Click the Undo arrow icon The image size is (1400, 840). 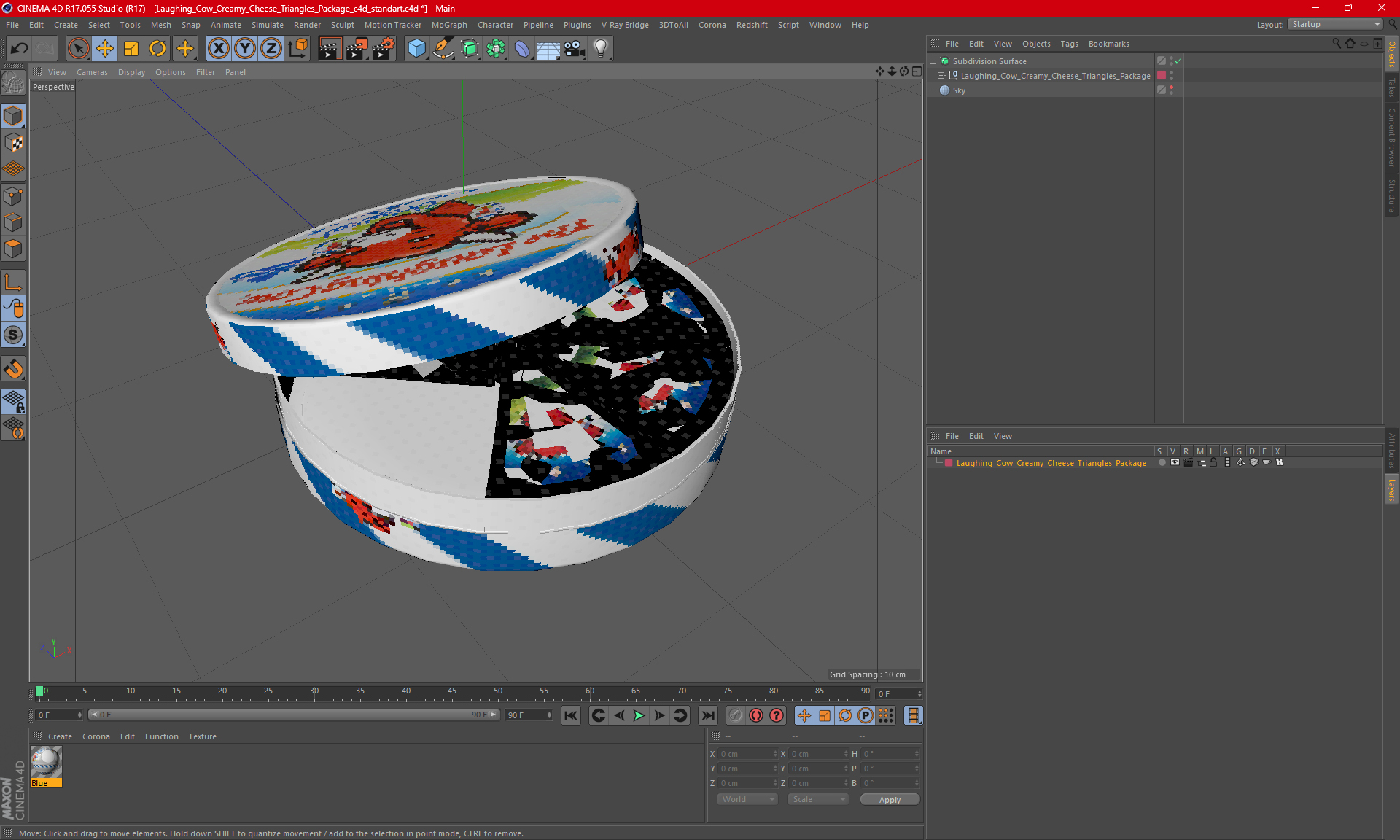(x=20, y=49)
